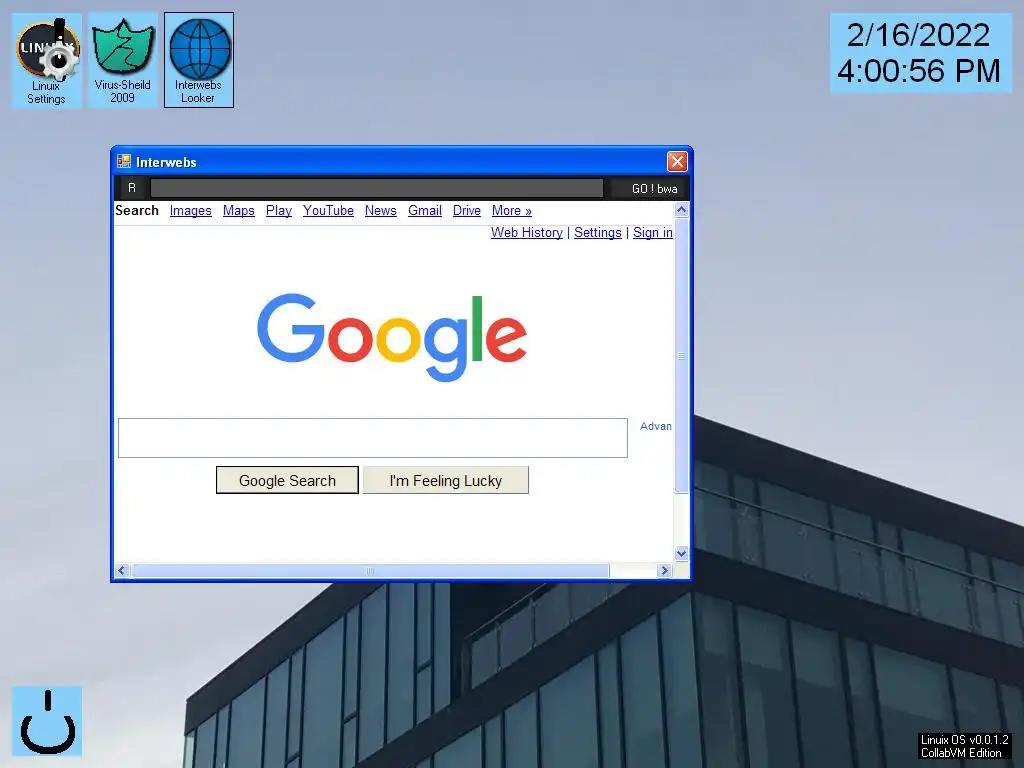Viewport: 1024px width, 768px height.
Task: Click the date and time clock widget
Action: 921,53
